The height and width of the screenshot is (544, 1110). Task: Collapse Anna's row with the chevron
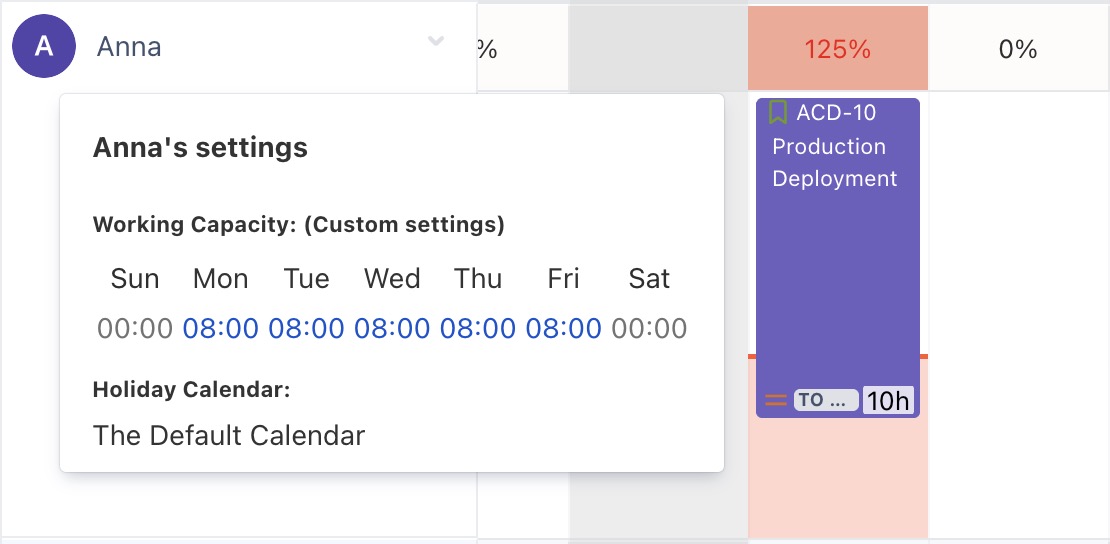[436, 41]
